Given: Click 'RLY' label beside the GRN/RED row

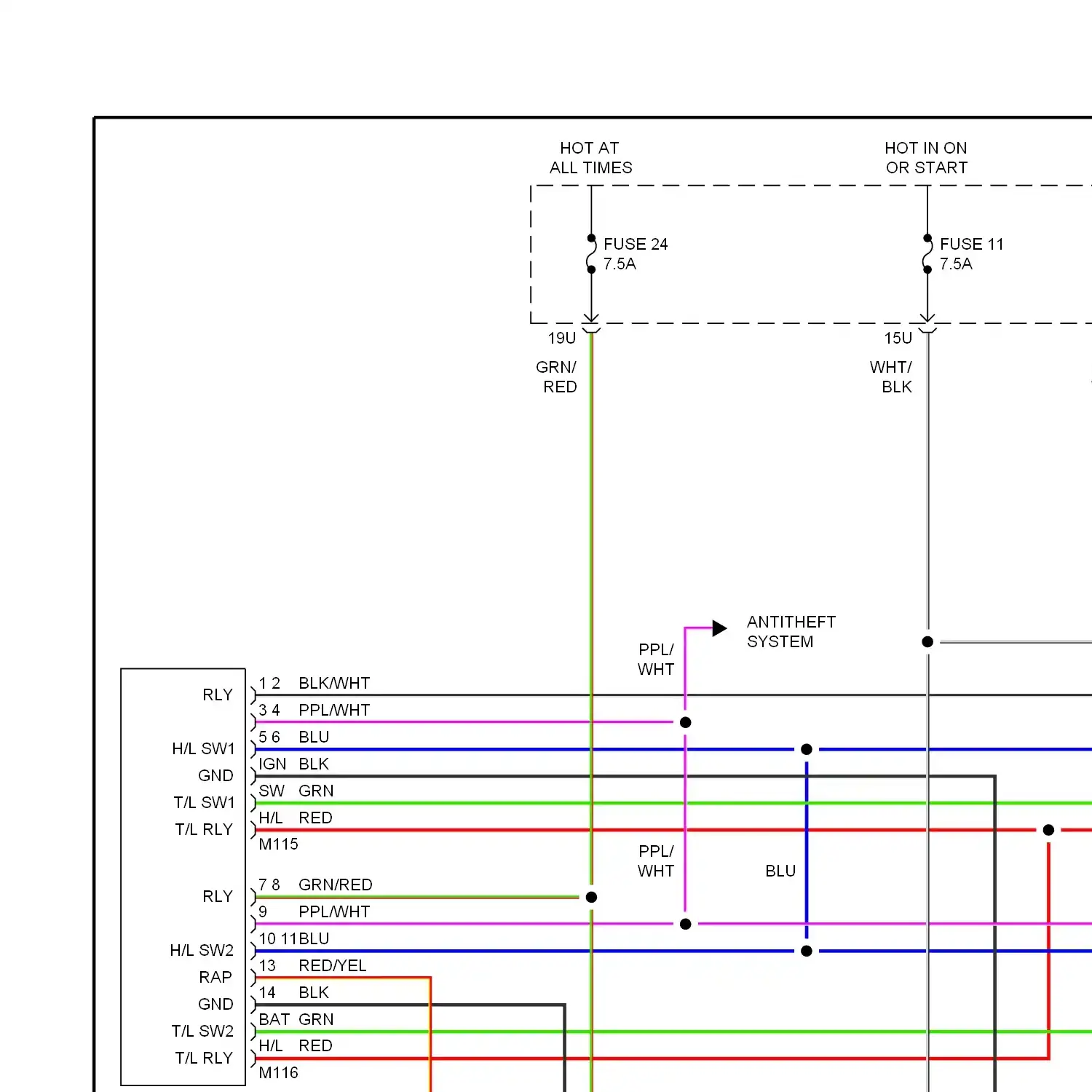Looking at the screenshot, I should click(x=218, y=897).
